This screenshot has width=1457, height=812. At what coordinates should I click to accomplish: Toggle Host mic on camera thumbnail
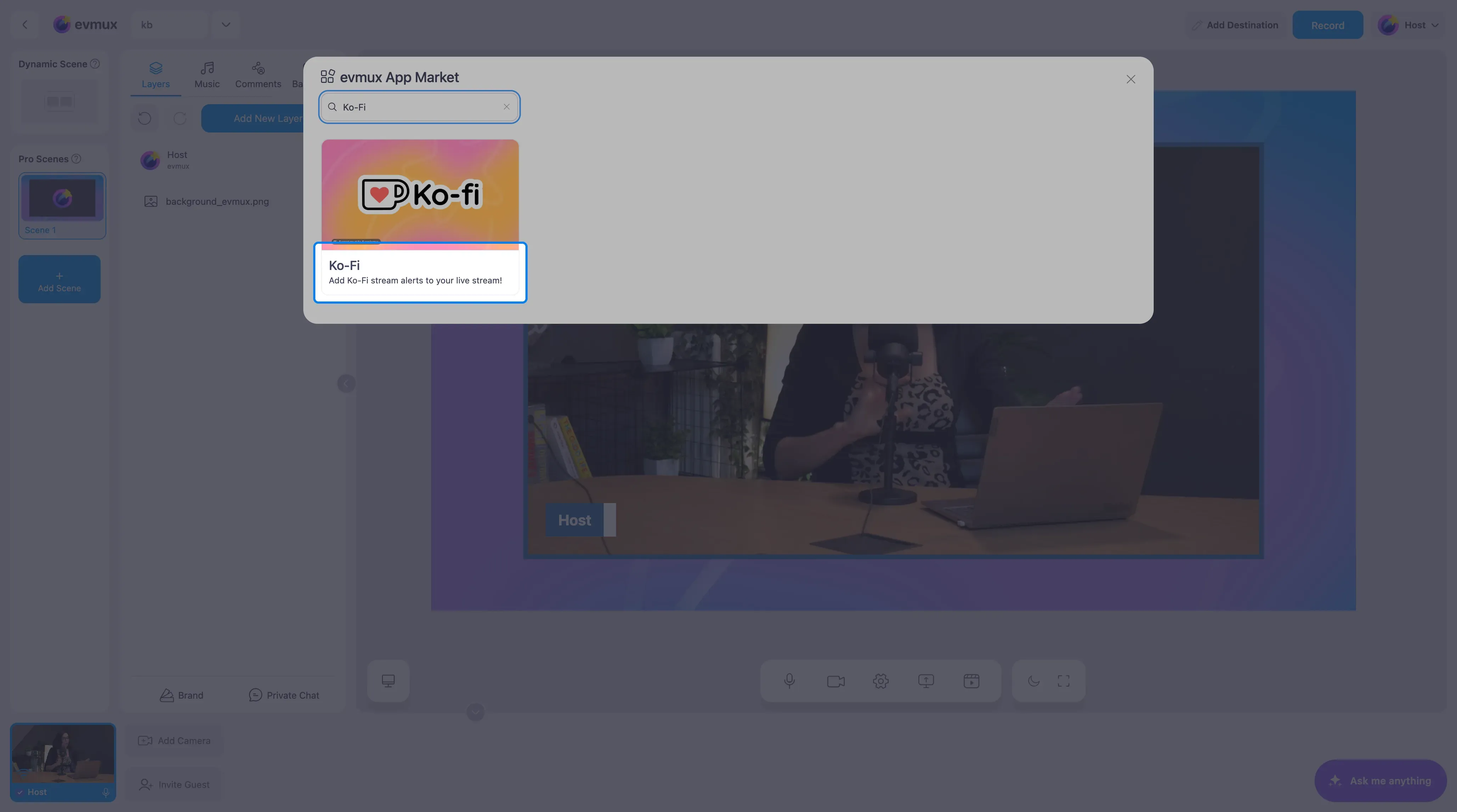(106, 792)
